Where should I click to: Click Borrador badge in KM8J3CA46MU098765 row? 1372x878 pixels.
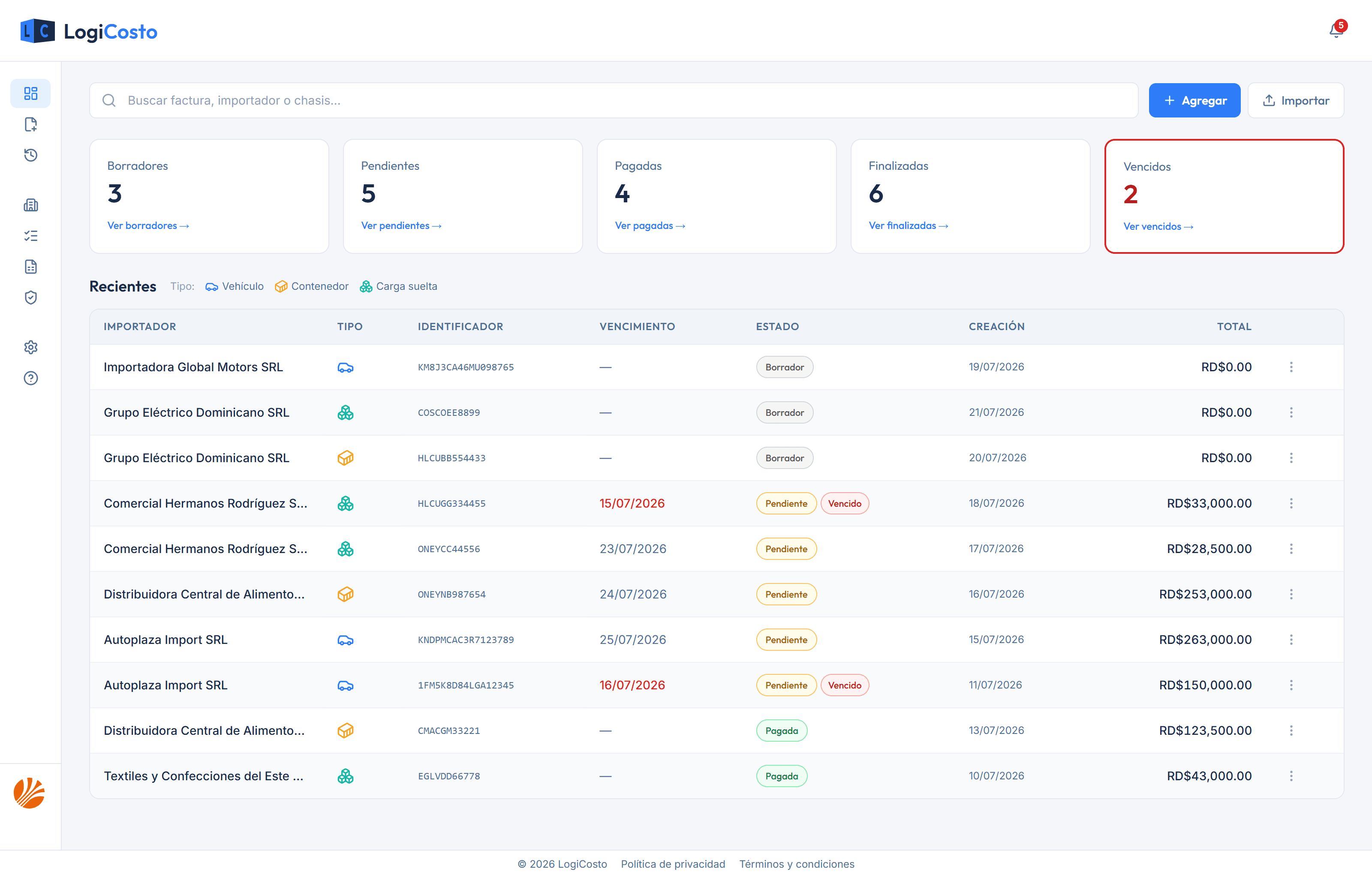784,367
